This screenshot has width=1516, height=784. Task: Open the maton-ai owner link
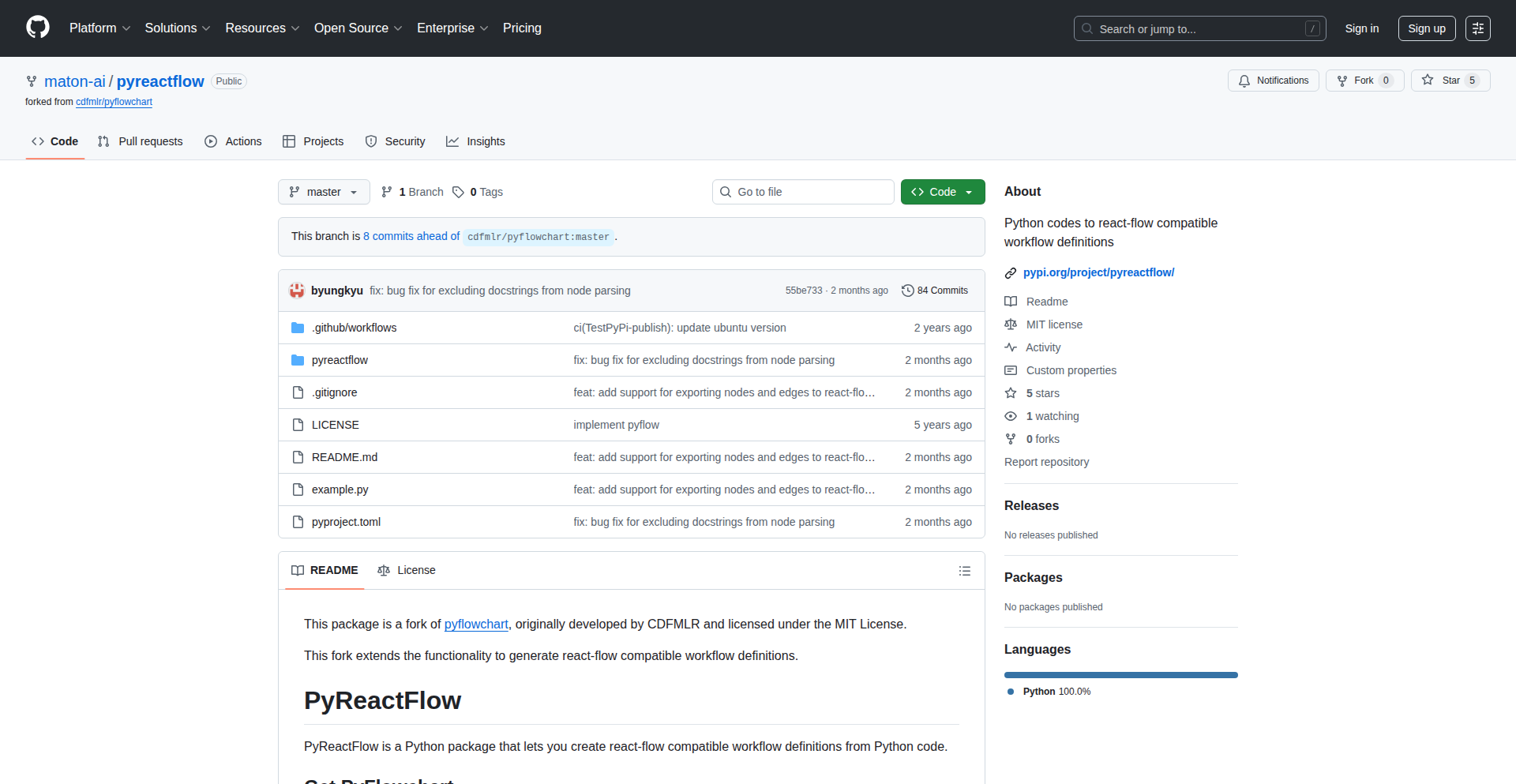[x=75, y=81]
